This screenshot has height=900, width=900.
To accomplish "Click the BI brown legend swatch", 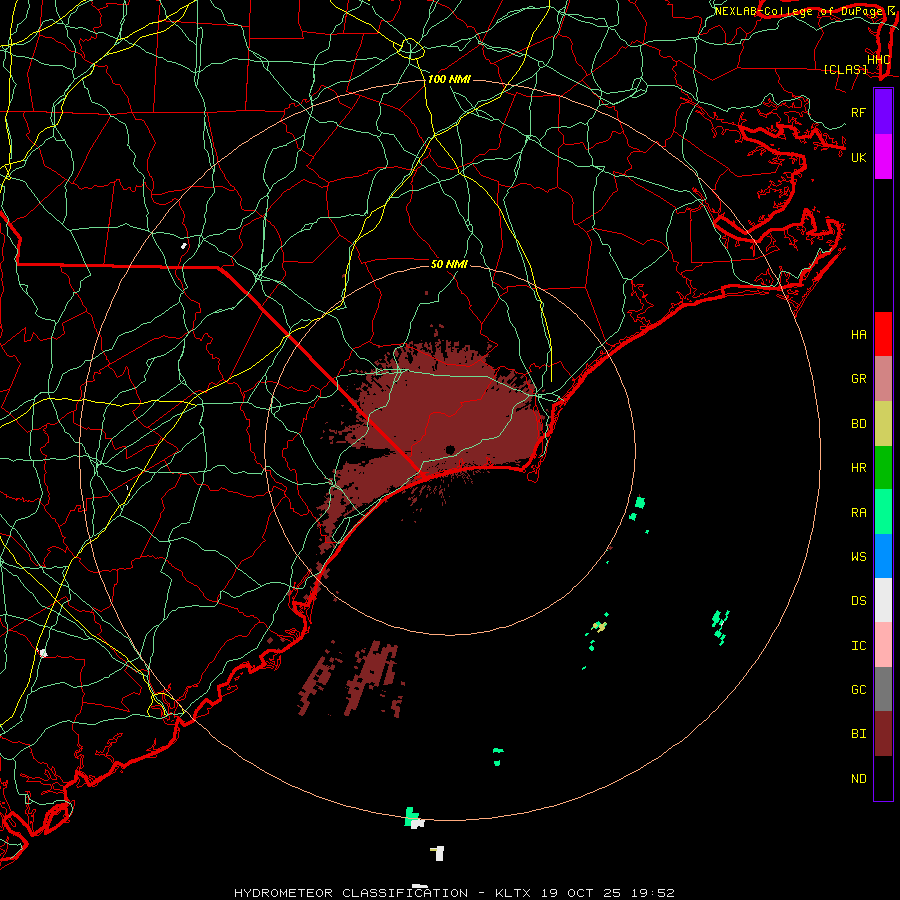I will point(883,734).
